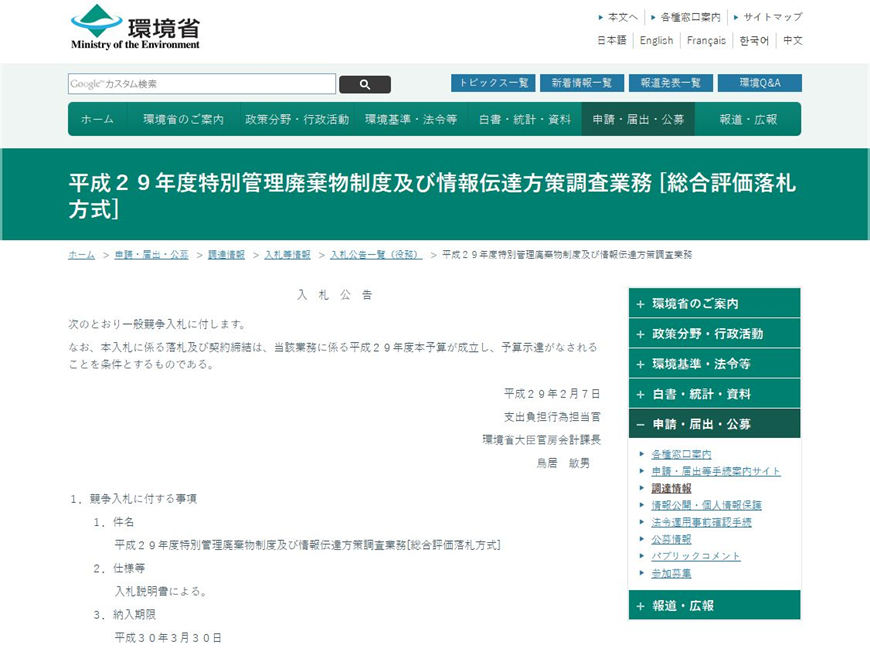Open the 報道発表一覧 button
Viewport: 870px width, 648px height.
tap(670, 84)
